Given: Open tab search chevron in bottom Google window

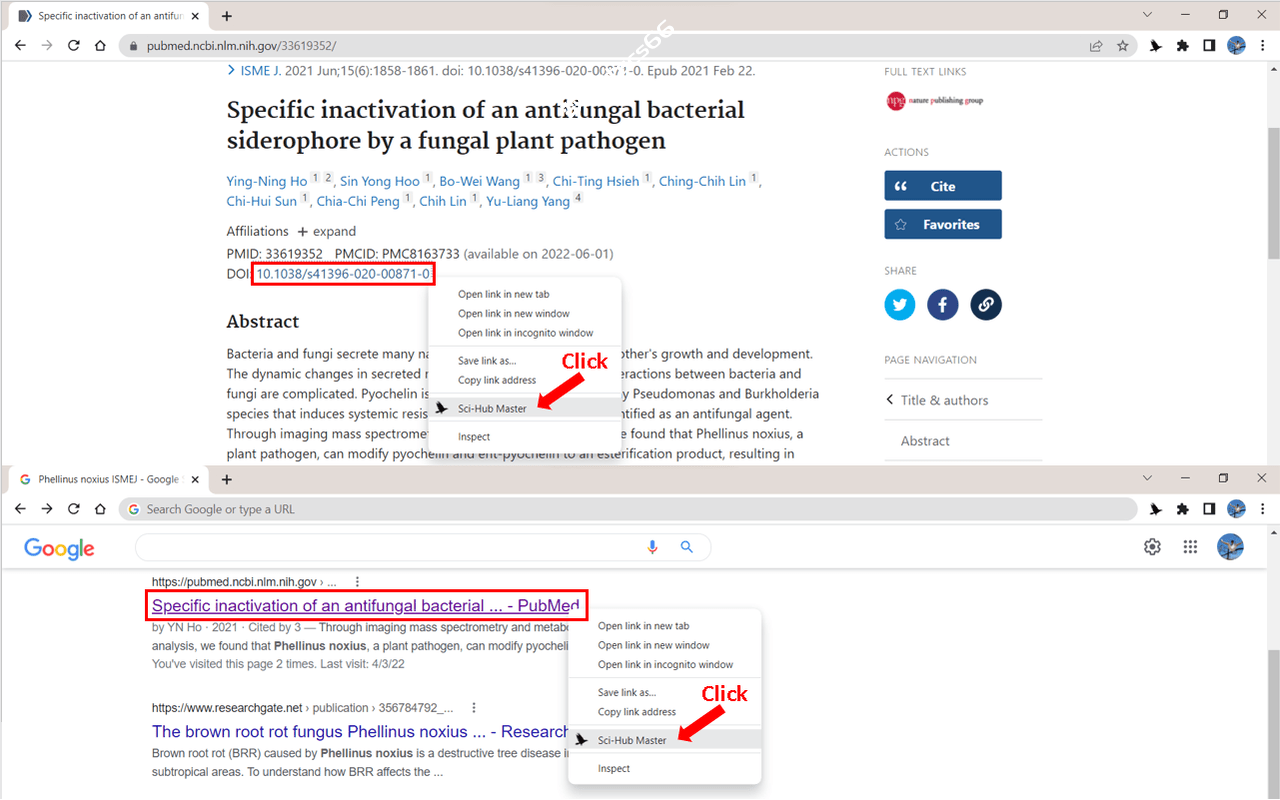Looking at the screenshot, I should [1147, 478].
